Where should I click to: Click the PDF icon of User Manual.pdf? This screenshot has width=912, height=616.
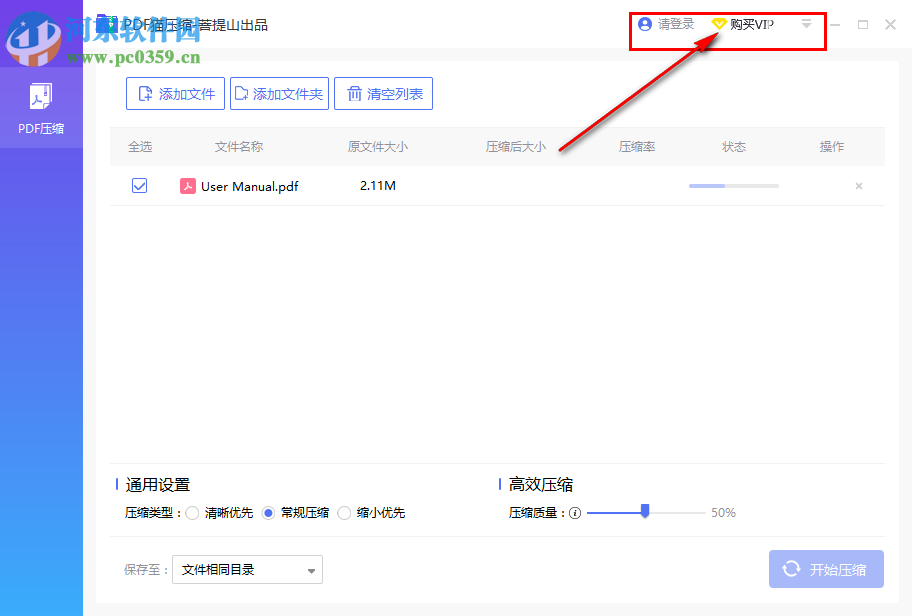(x=187, y=186)
